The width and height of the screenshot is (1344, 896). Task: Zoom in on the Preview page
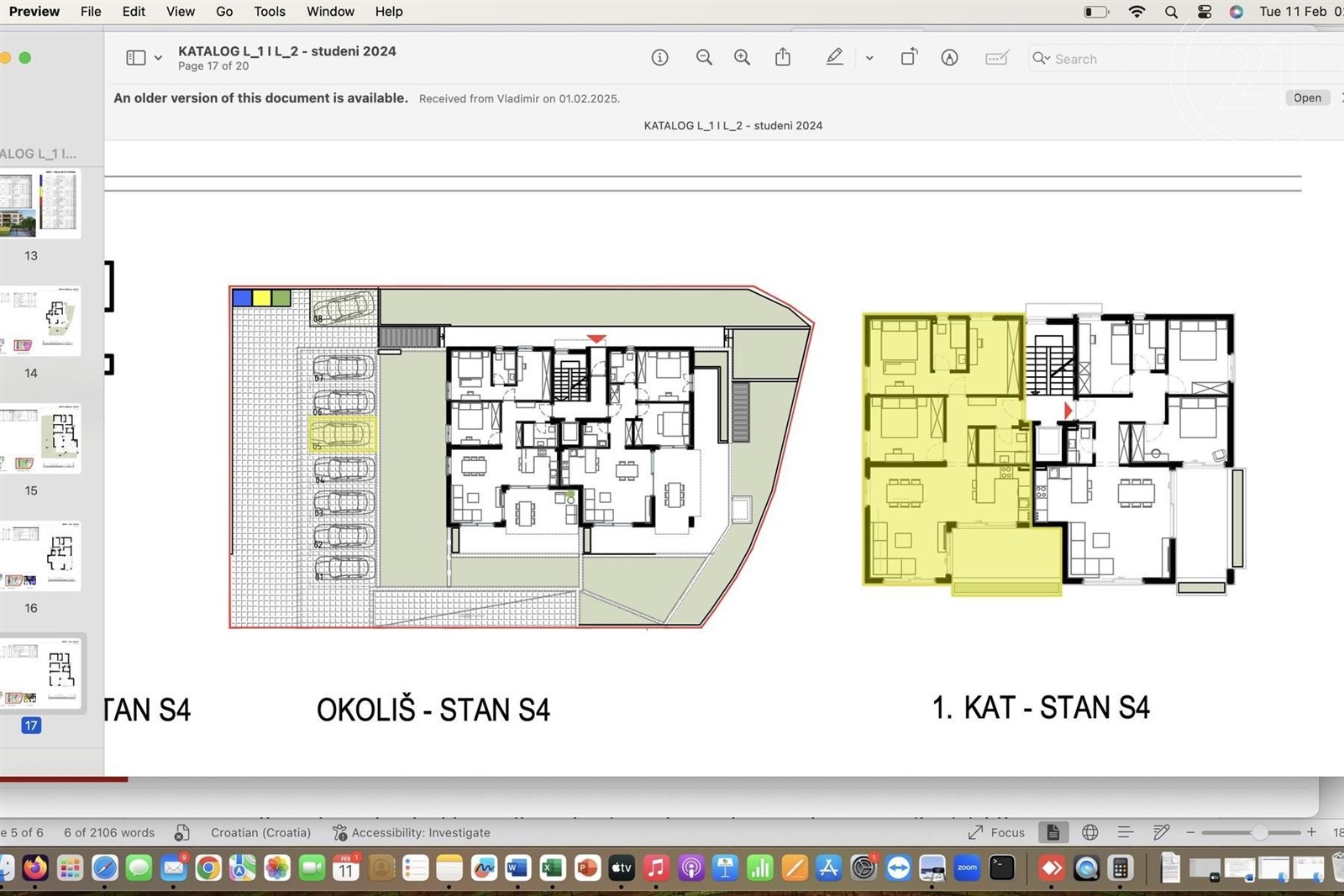tap(742, 58)
